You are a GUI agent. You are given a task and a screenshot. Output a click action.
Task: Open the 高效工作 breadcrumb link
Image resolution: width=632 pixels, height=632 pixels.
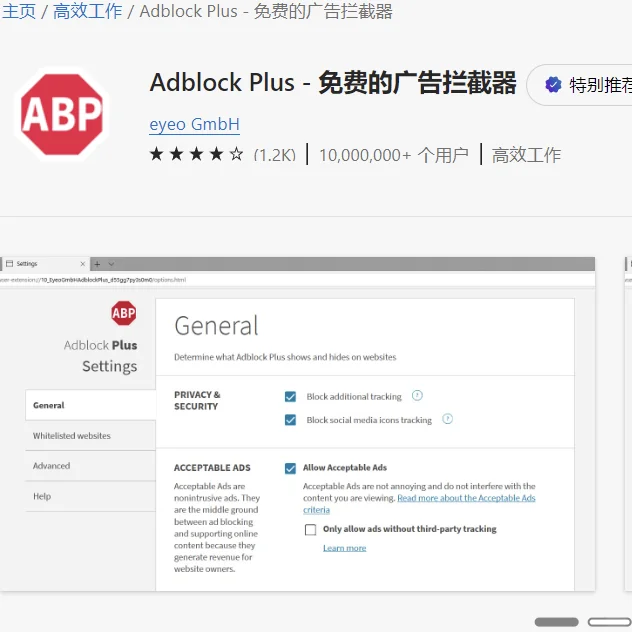87,11
